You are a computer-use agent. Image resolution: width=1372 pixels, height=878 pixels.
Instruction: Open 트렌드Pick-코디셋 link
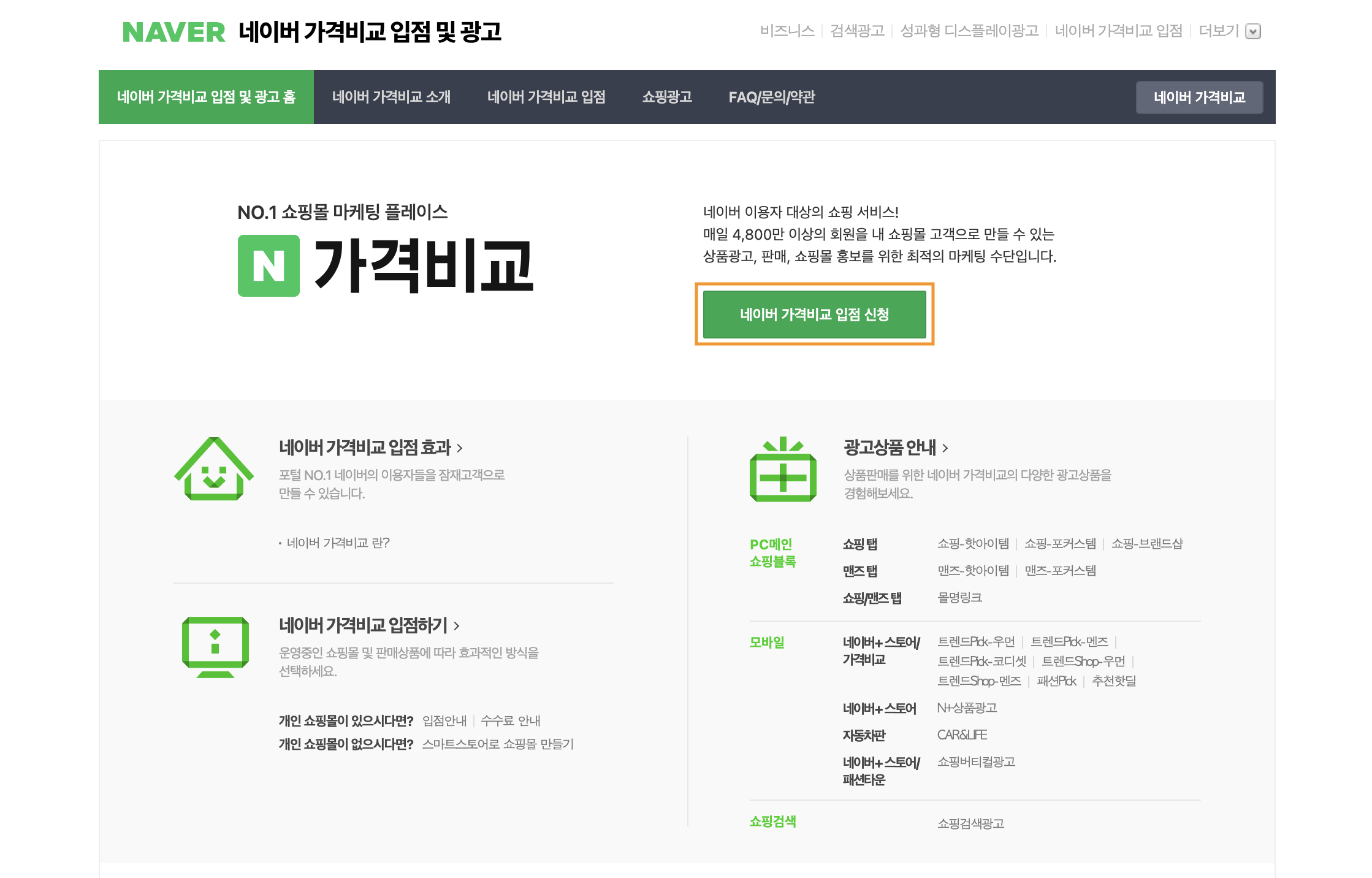click(x=981, y=661)
